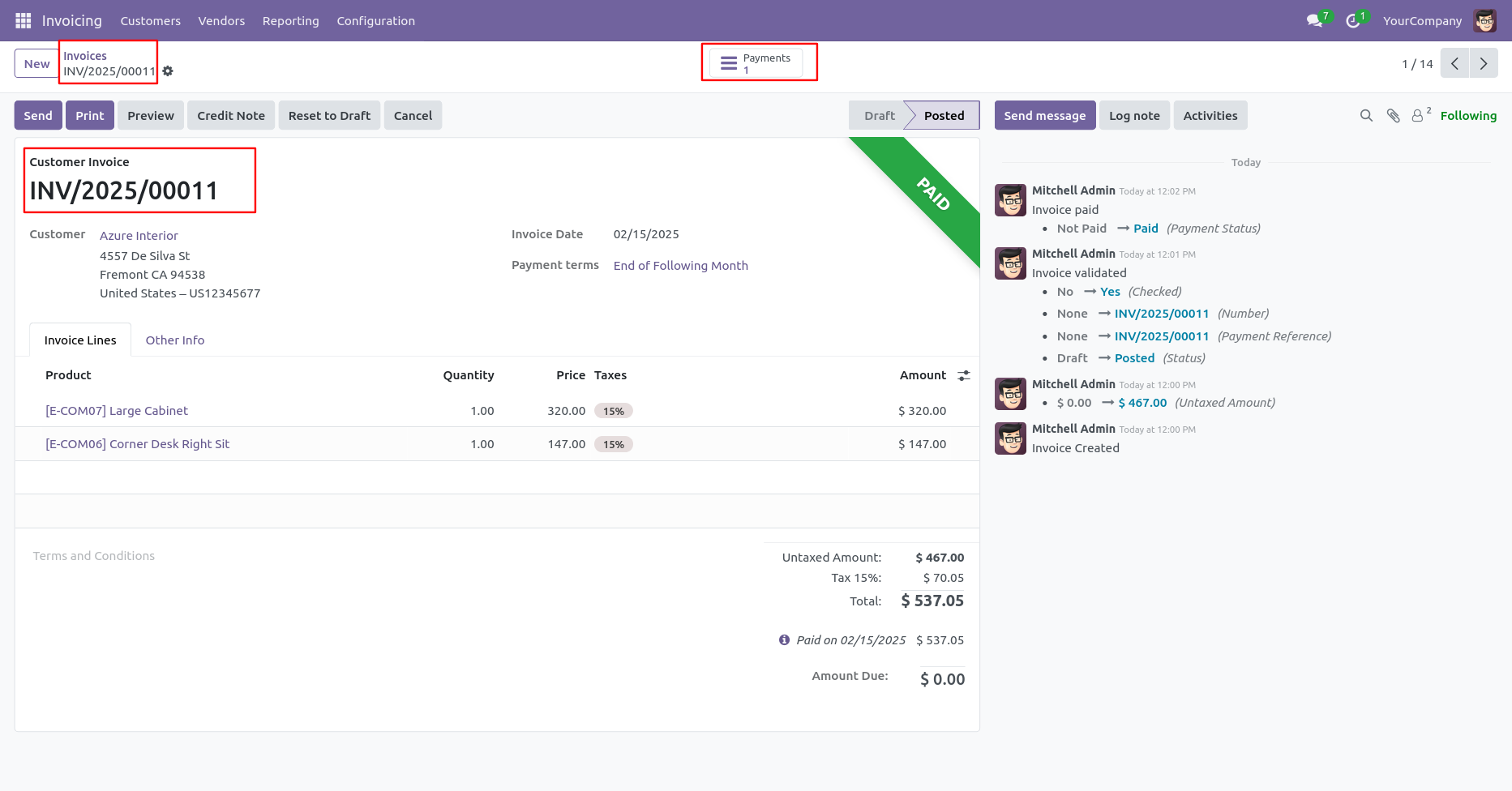Viewport: 1512px width, 791px height.
Task: Open the Vendors menu
Action: tap(221, 20)
